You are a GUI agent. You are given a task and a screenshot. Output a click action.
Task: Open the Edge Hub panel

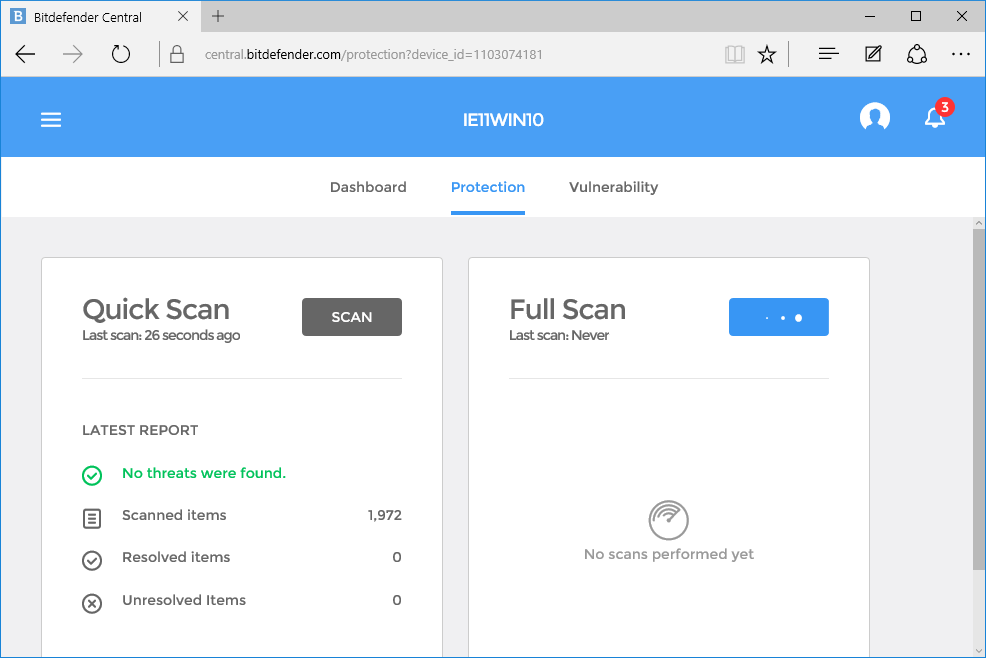pyautogui.click(x=829, y=54)
